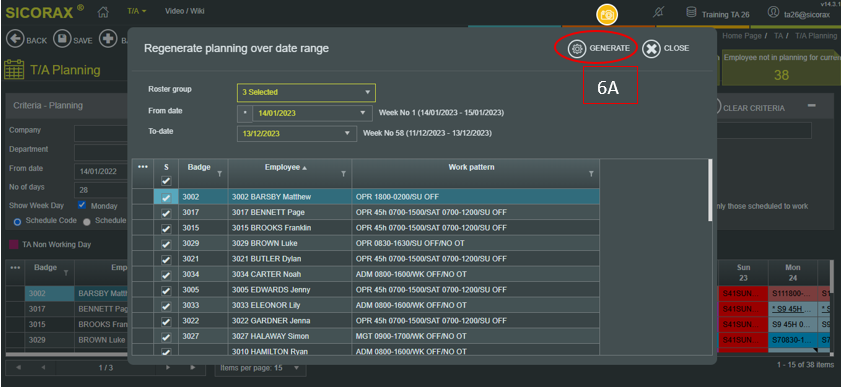Screen dimensions: 842x387
Task: Go to first page in pager
Action: (x=18, y=368)
